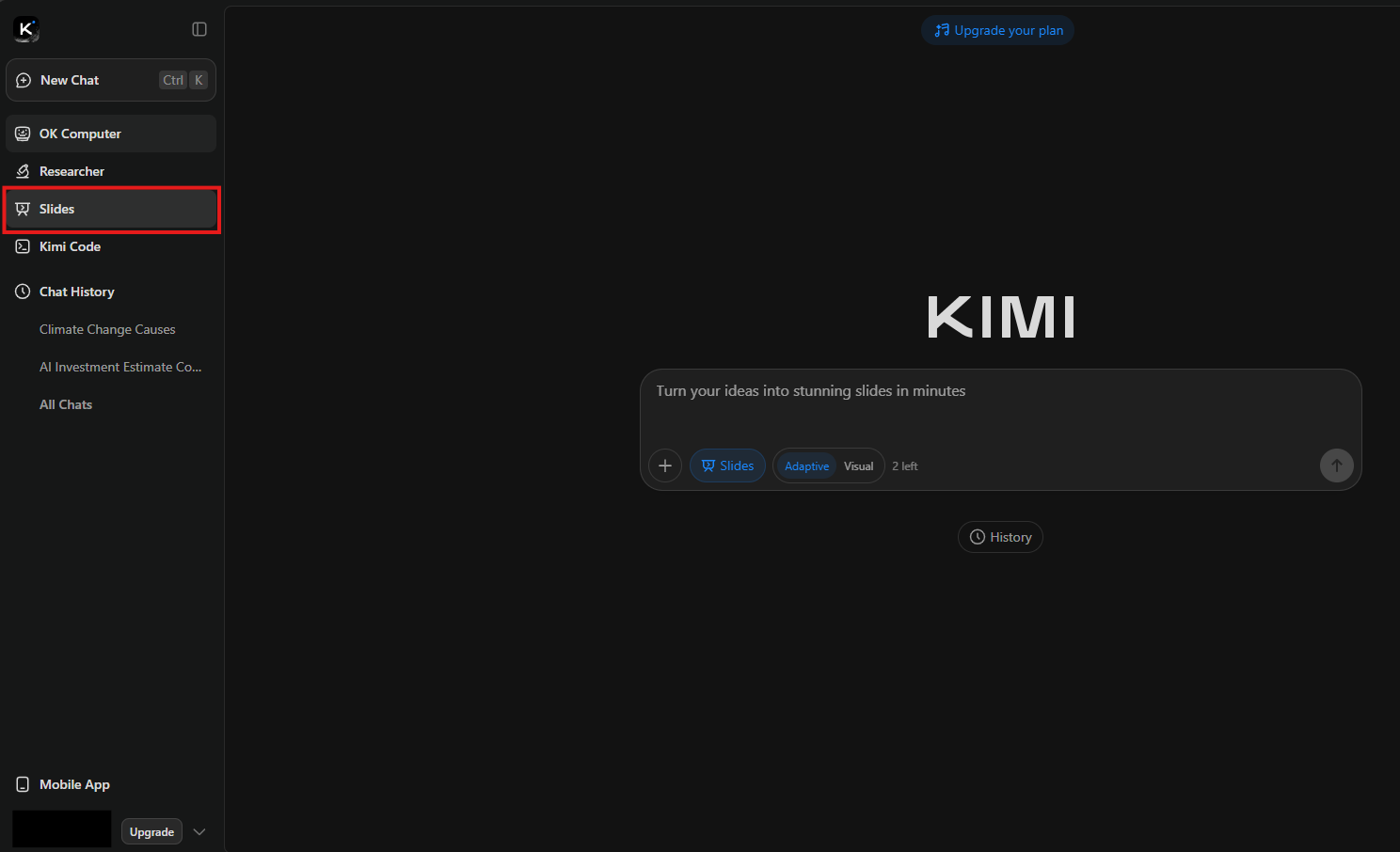Click the Upgrade your plan banner

coord(998,30)
